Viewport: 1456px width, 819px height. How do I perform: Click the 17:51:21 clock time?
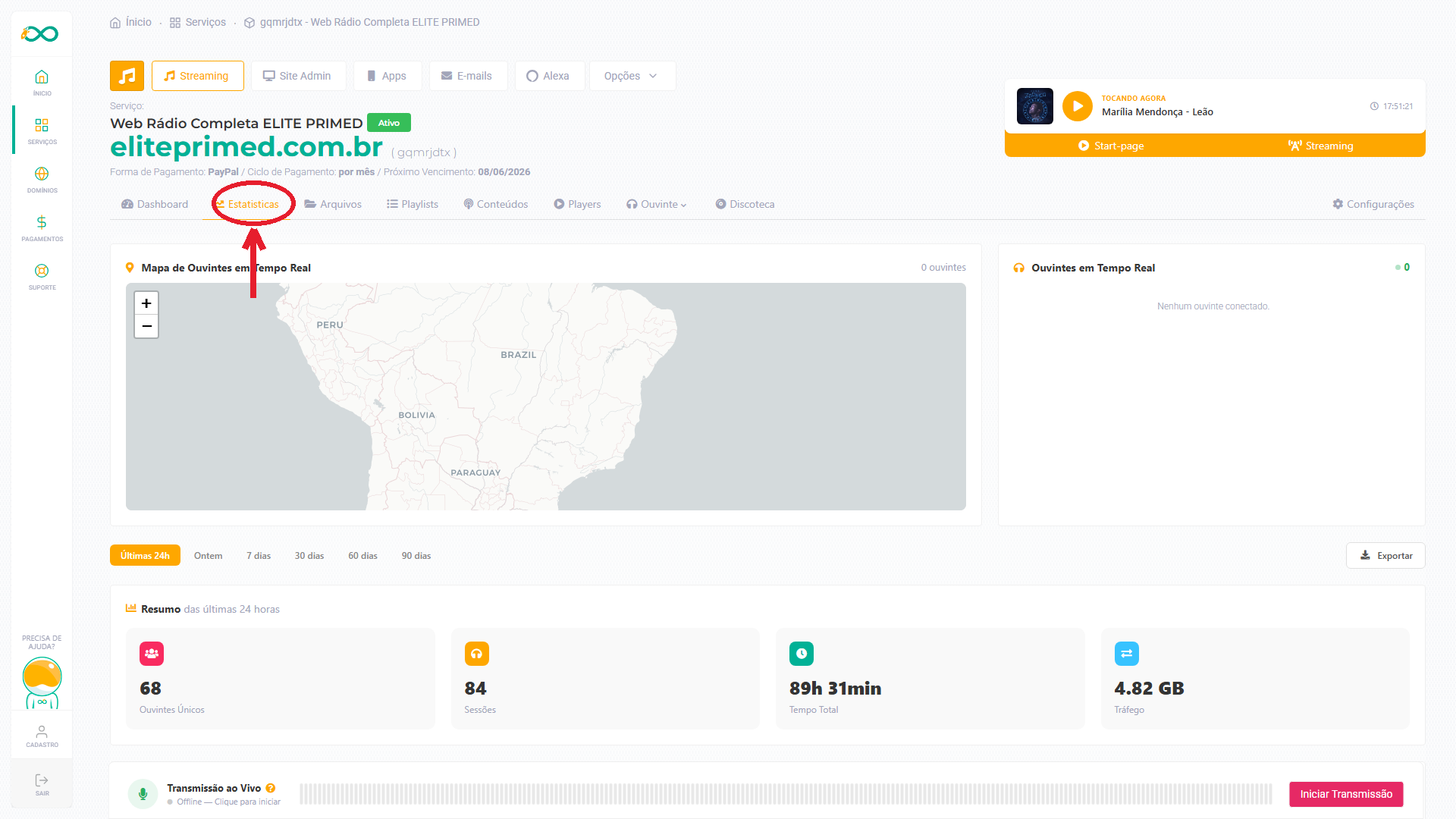pos(1392,106)
